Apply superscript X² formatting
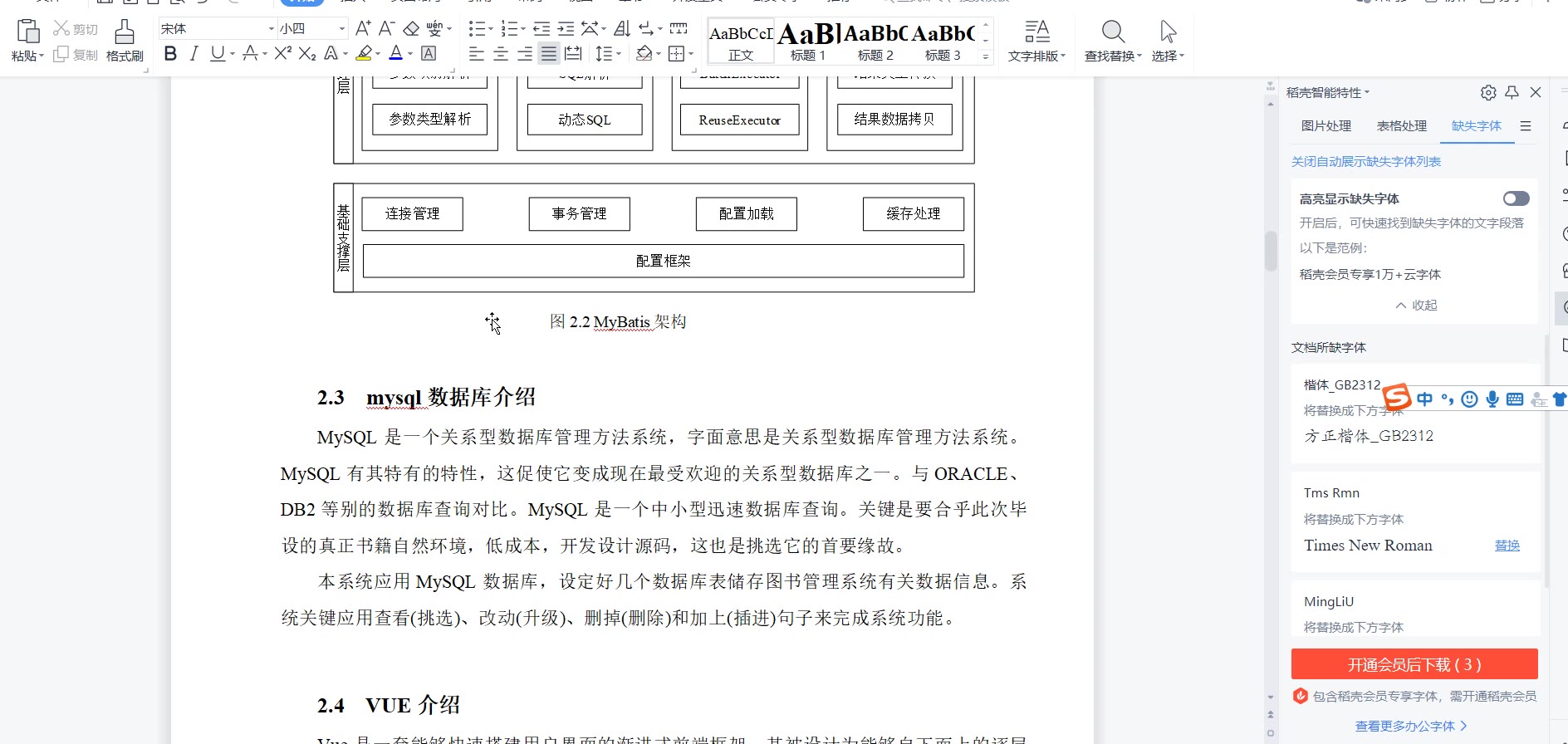Screen dimensions: 1568x744 (x=282, y=54)
